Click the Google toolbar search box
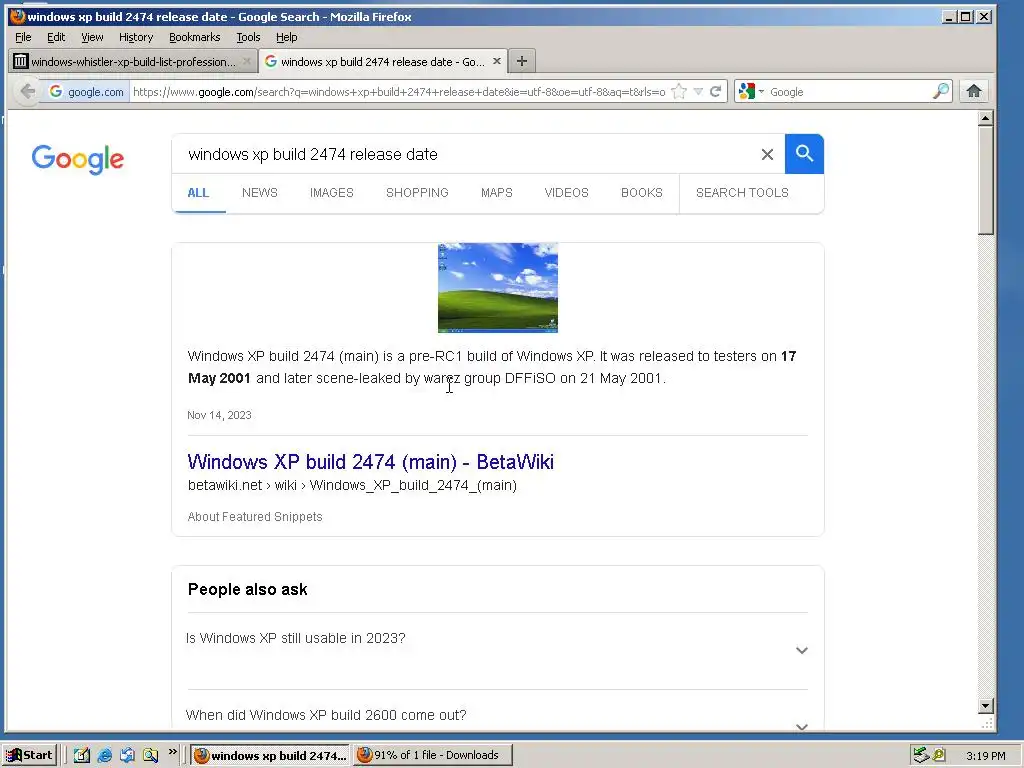Viewport: 1024px width, 768px height. pos(849,91)
